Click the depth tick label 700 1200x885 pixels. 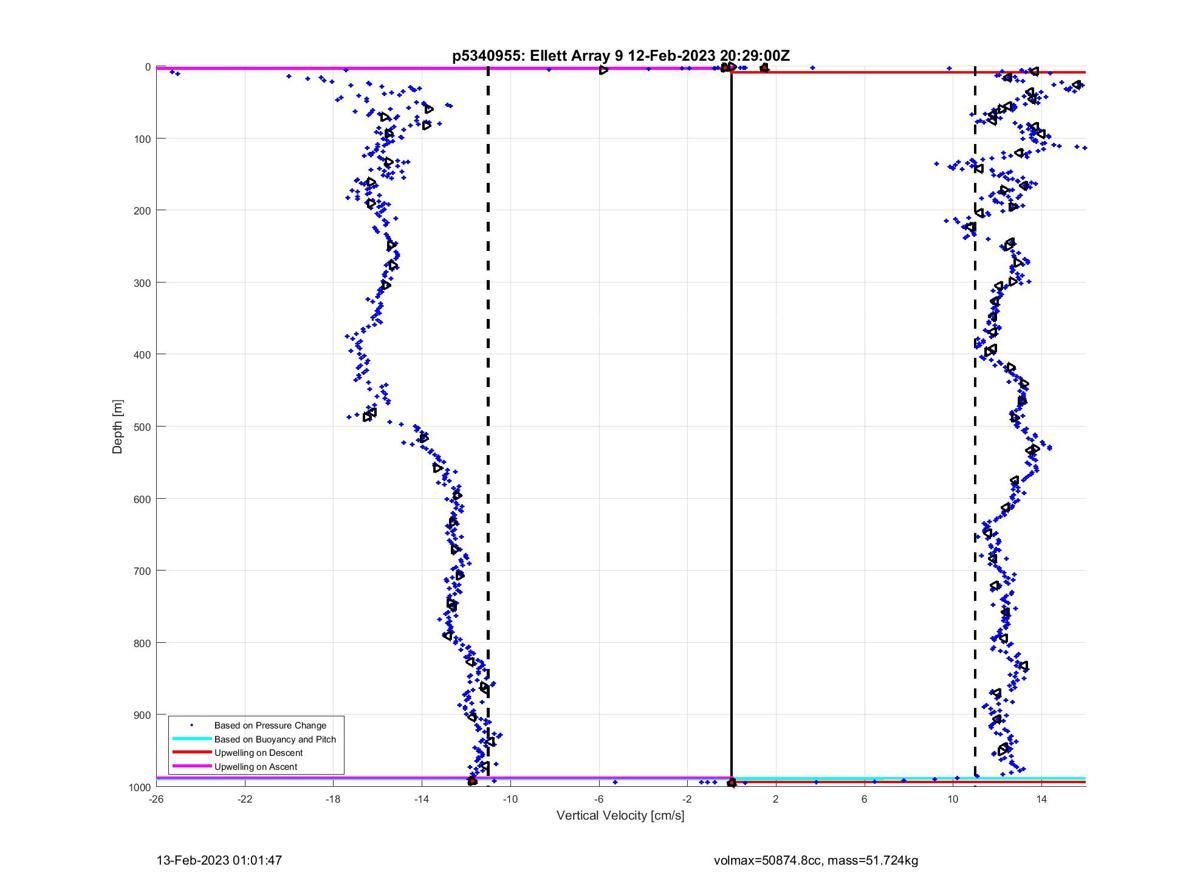142,571
